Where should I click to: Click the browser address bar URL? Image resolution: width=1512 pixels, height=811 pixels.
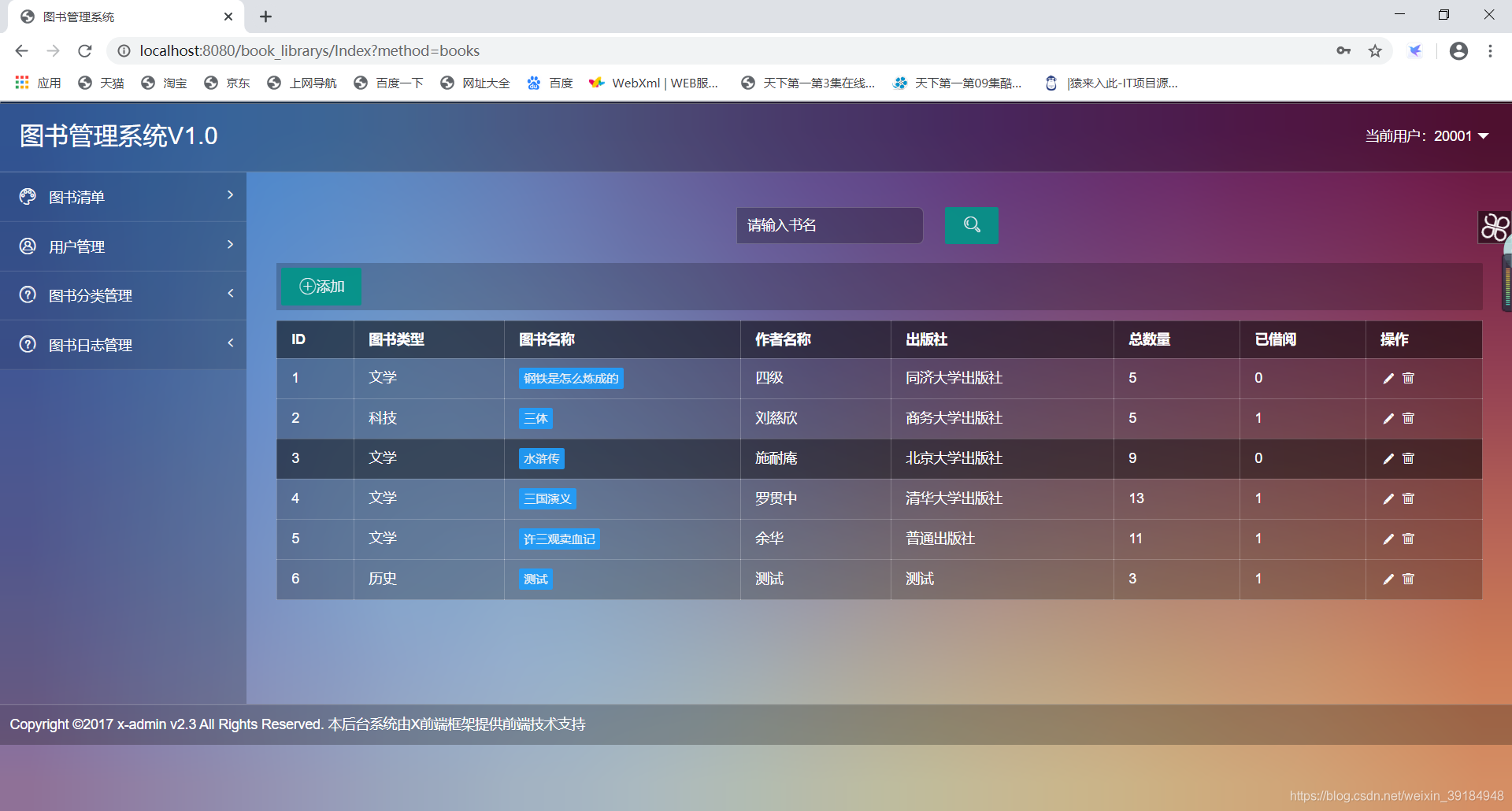point(309,51)
